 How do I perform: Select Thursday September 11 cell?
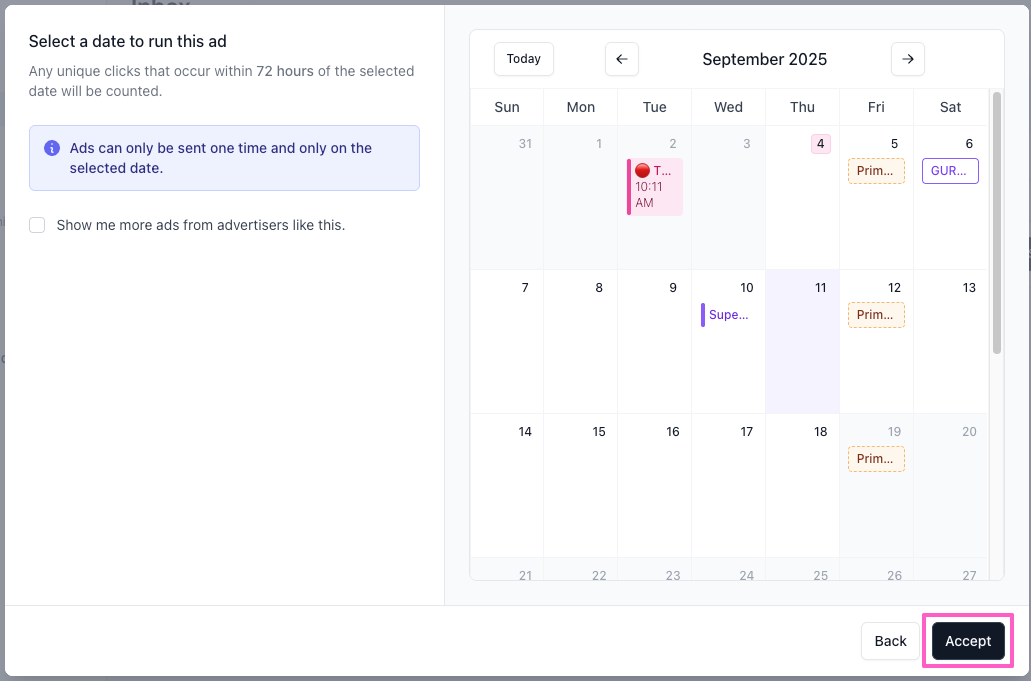tap(802, 350)
